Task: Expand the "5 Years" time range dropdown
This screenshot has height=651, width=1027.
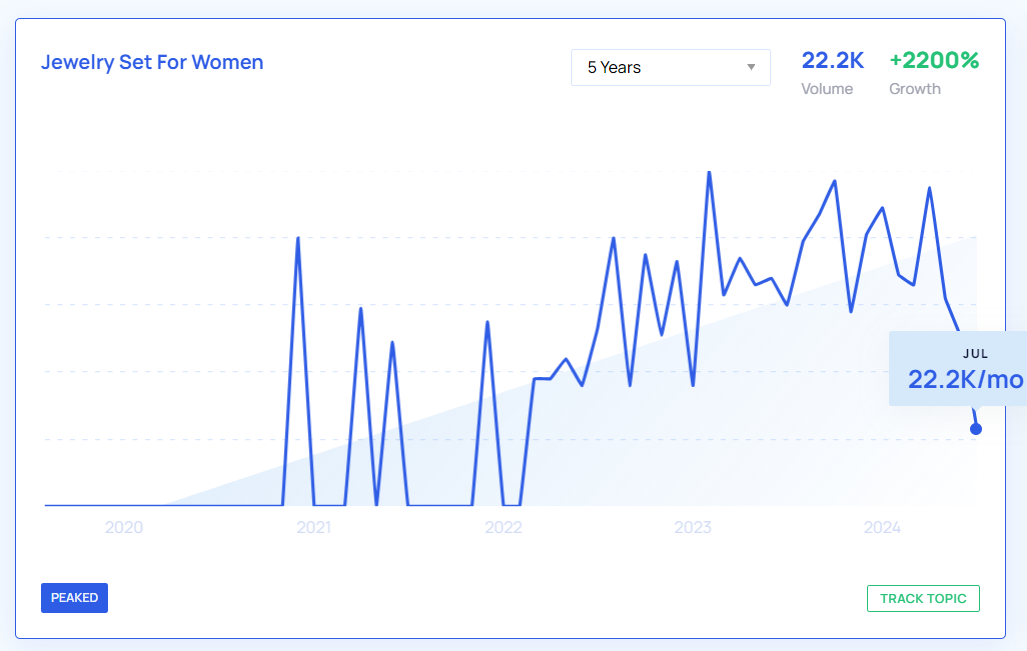Action: tap(670, 67)
